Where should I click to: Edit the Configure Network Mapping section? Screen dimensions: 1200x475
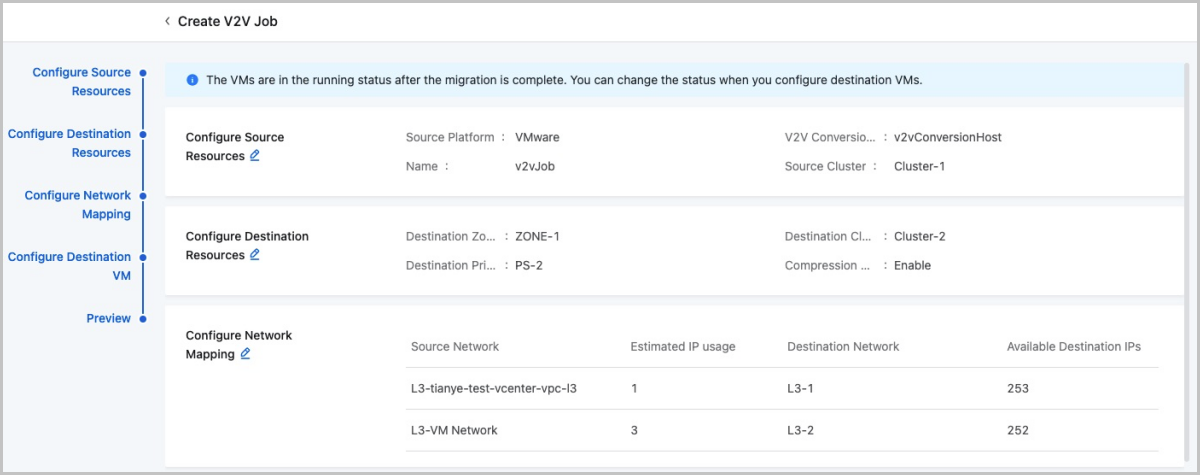245,354
